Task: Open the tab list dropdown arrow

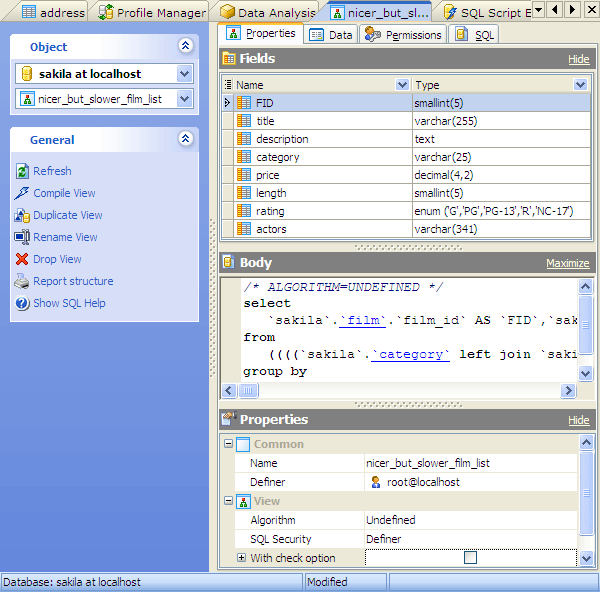Action: (538, 10)
